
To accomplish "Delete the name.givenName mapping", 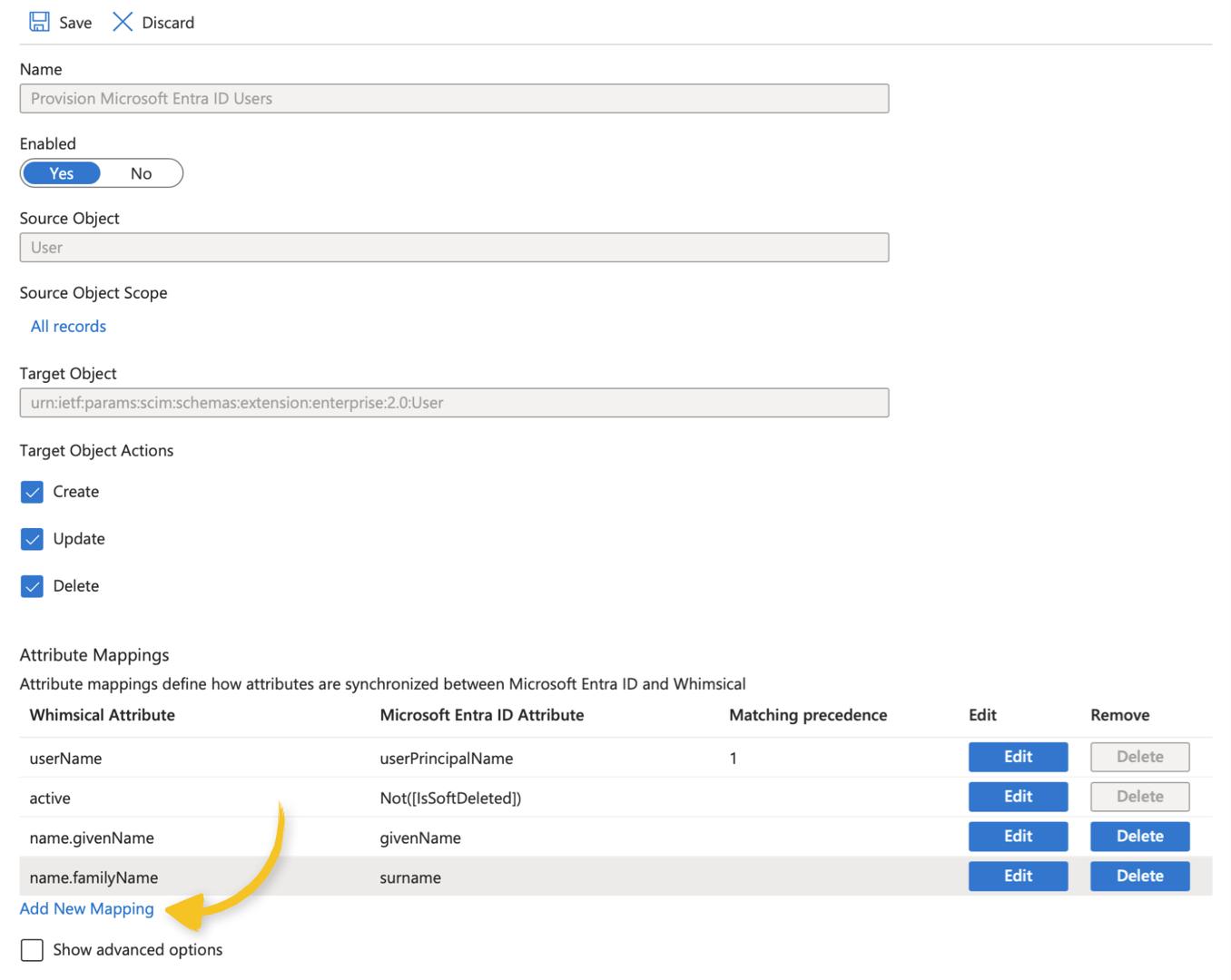I will (1139, 837).
